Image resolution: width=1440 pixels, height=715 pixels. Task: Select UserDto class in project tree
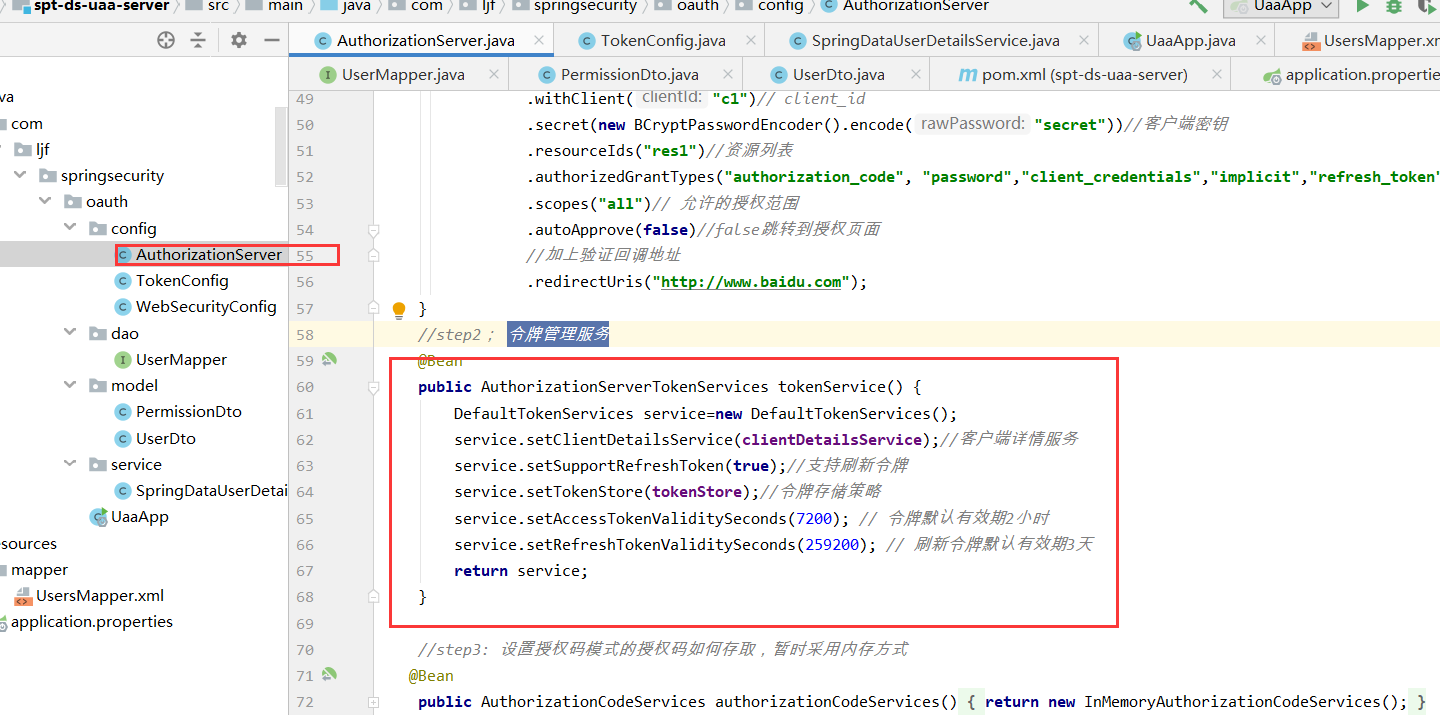point(156,438)
